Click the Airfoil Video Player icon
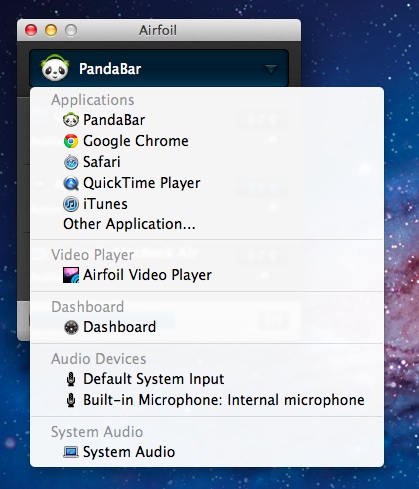The width and height of the screenshot is (419, 489). (71, 275)
